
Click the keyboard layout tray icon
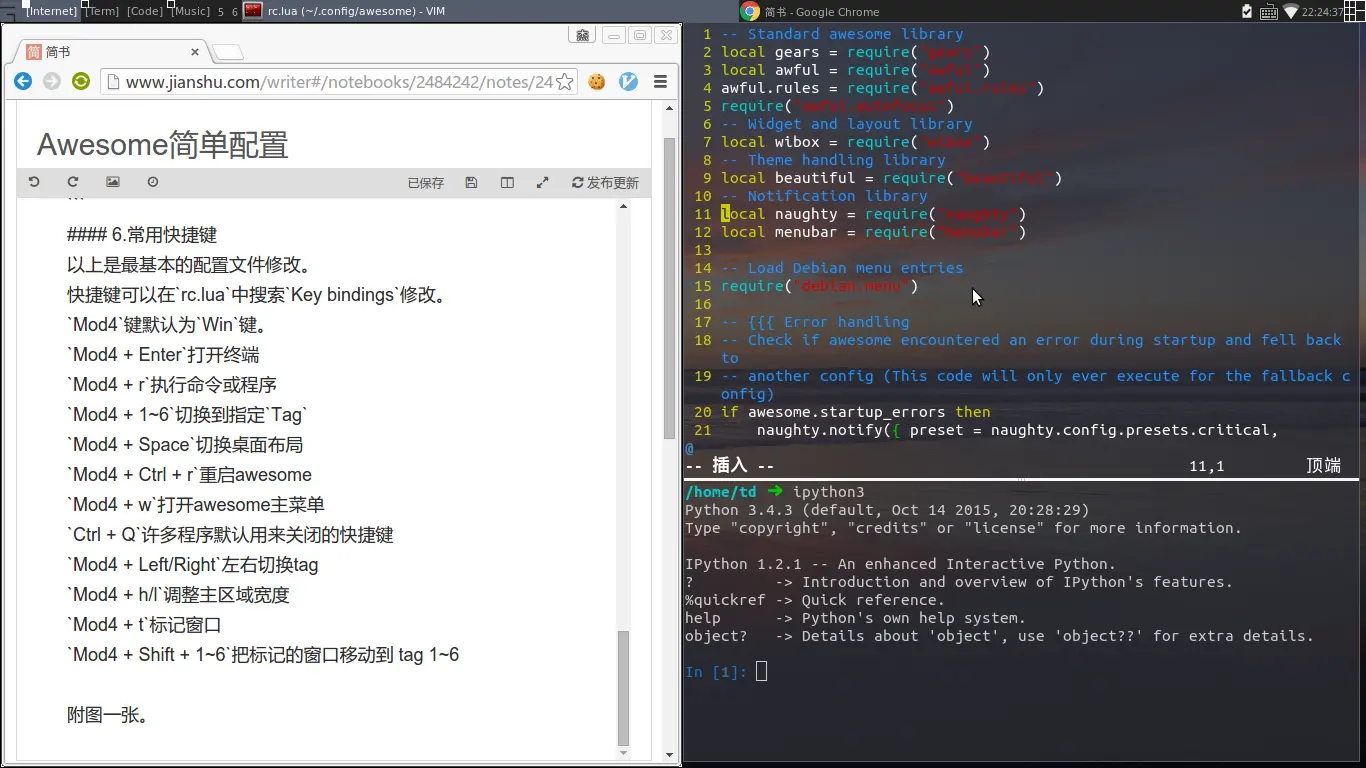pyautogui.click(x=1269, y=11)
